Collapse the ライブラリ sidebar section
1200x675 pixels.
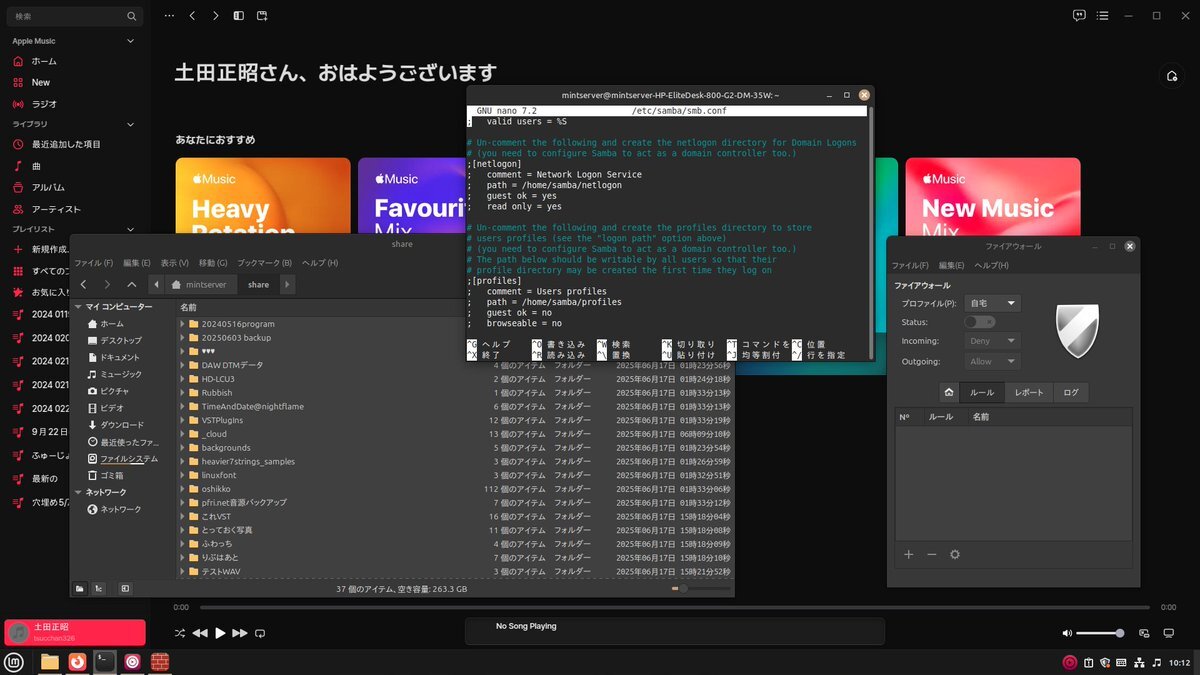click(x=130, y=124)
